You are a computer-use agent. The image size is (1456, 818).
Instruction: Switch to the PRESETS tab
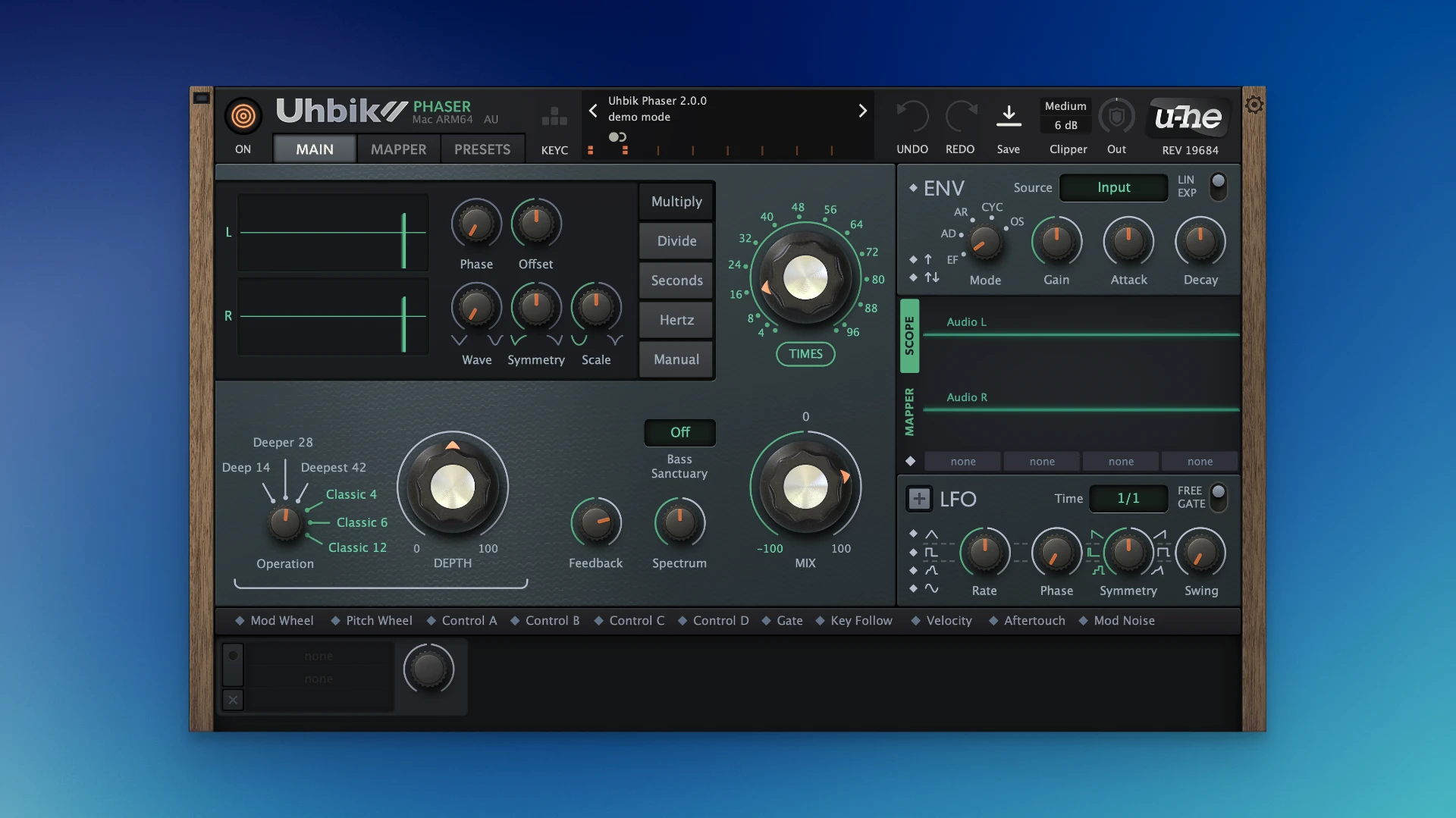point(482,149)
